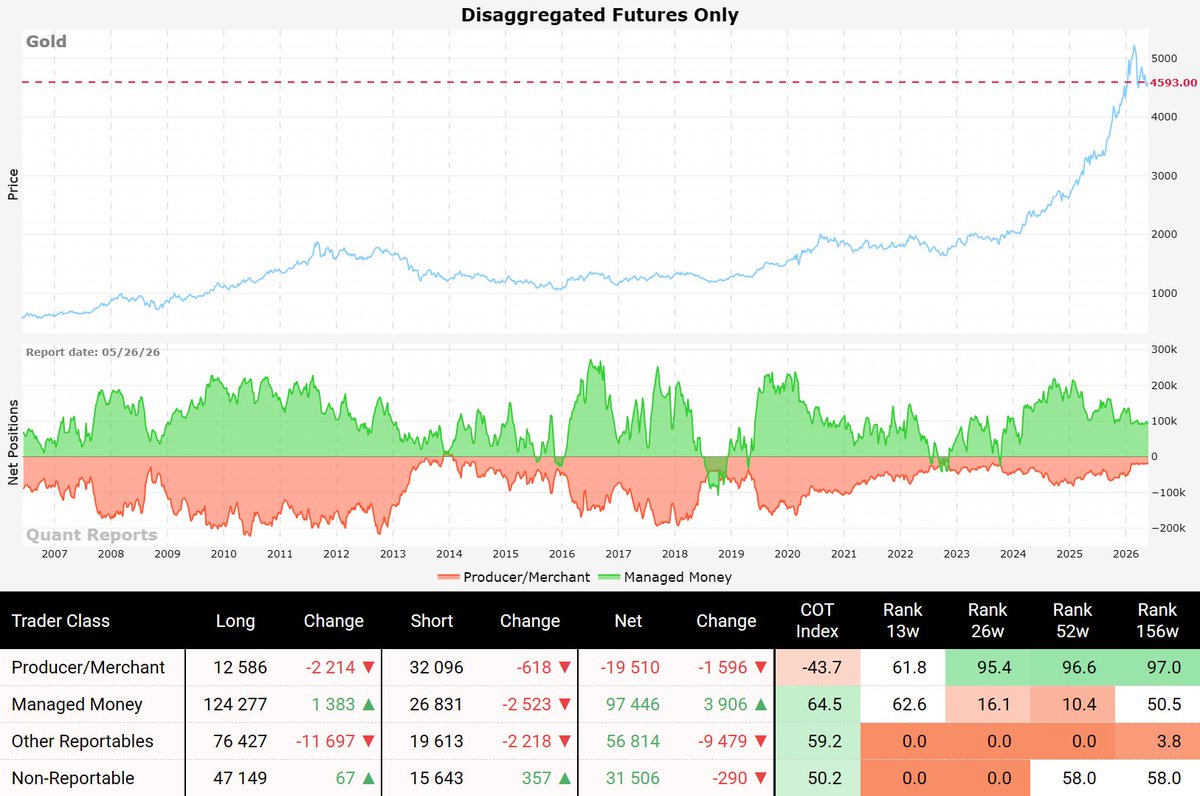The image size is (1200, 796).
Task: Click the Price axis title
Action: tap(13, 184)
